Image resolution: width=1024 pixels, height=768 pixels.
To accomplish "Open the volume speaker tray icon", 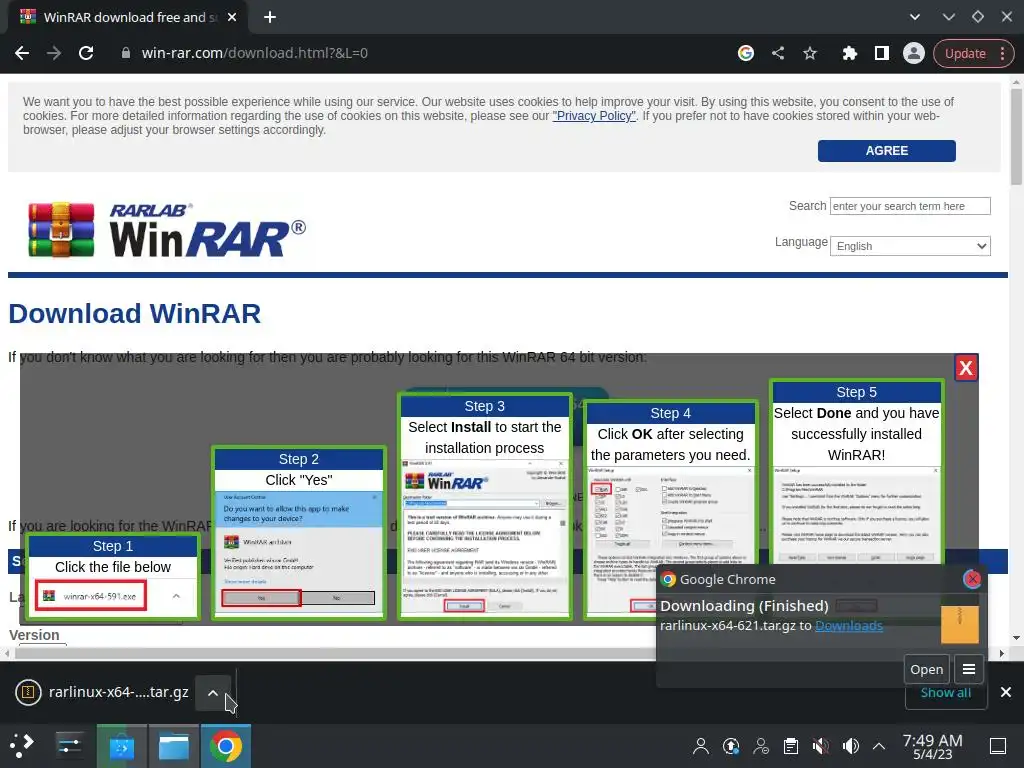I will pos(850,746).
